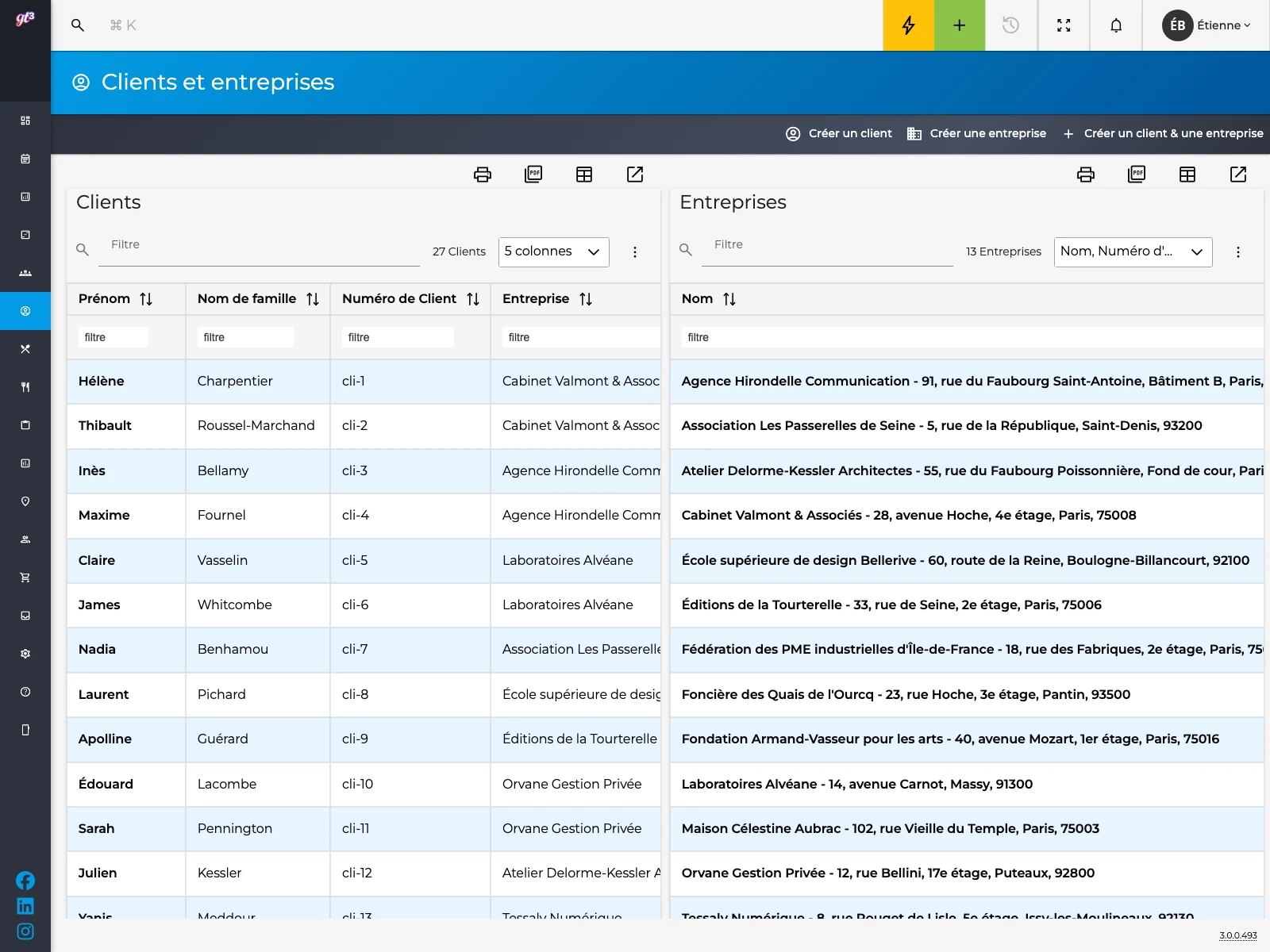Viewport: 1270px width, 952px height.
Task: Click 'Créer un client'
Action: click(x=839, y=133)
